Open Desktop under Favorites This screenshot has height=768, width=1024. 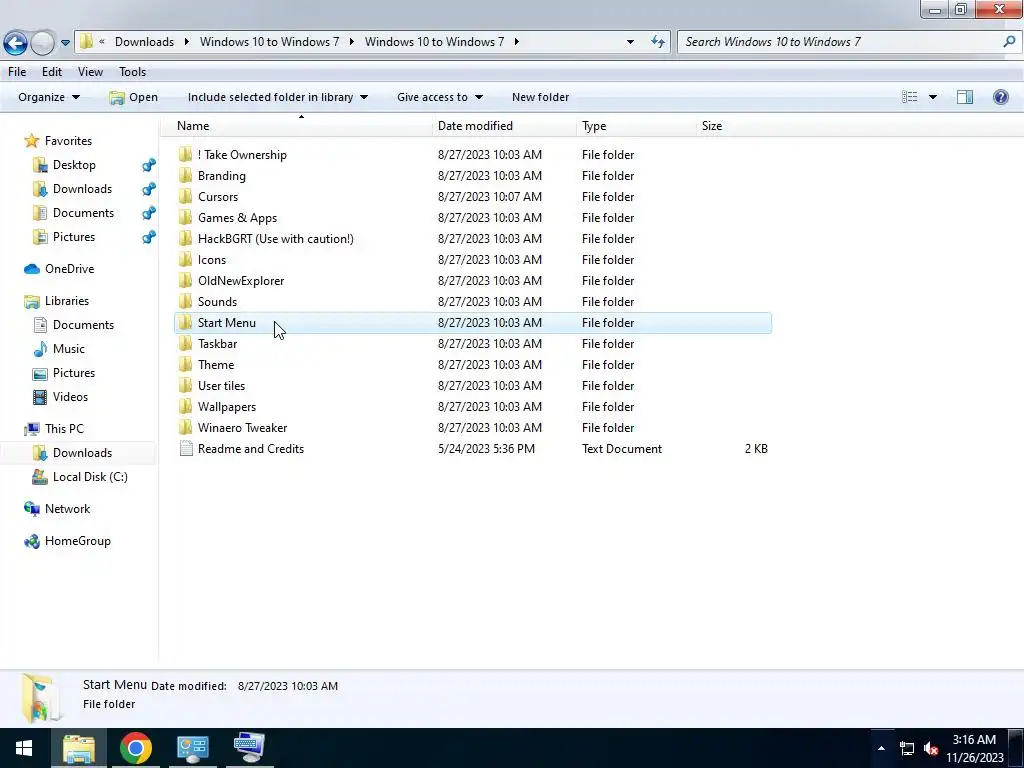[74, 165]
